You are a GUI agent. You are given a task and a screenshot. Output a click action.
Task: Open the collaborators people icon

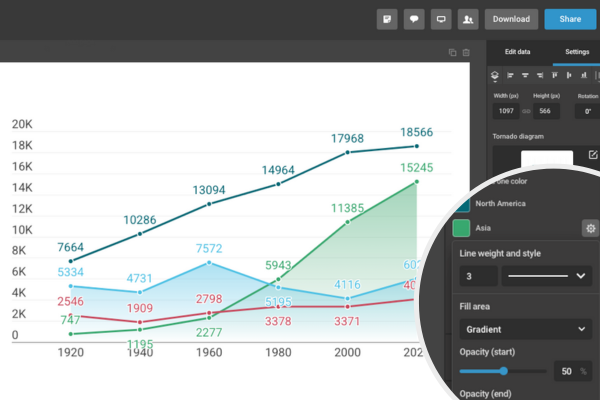click(x=468, y=19)
